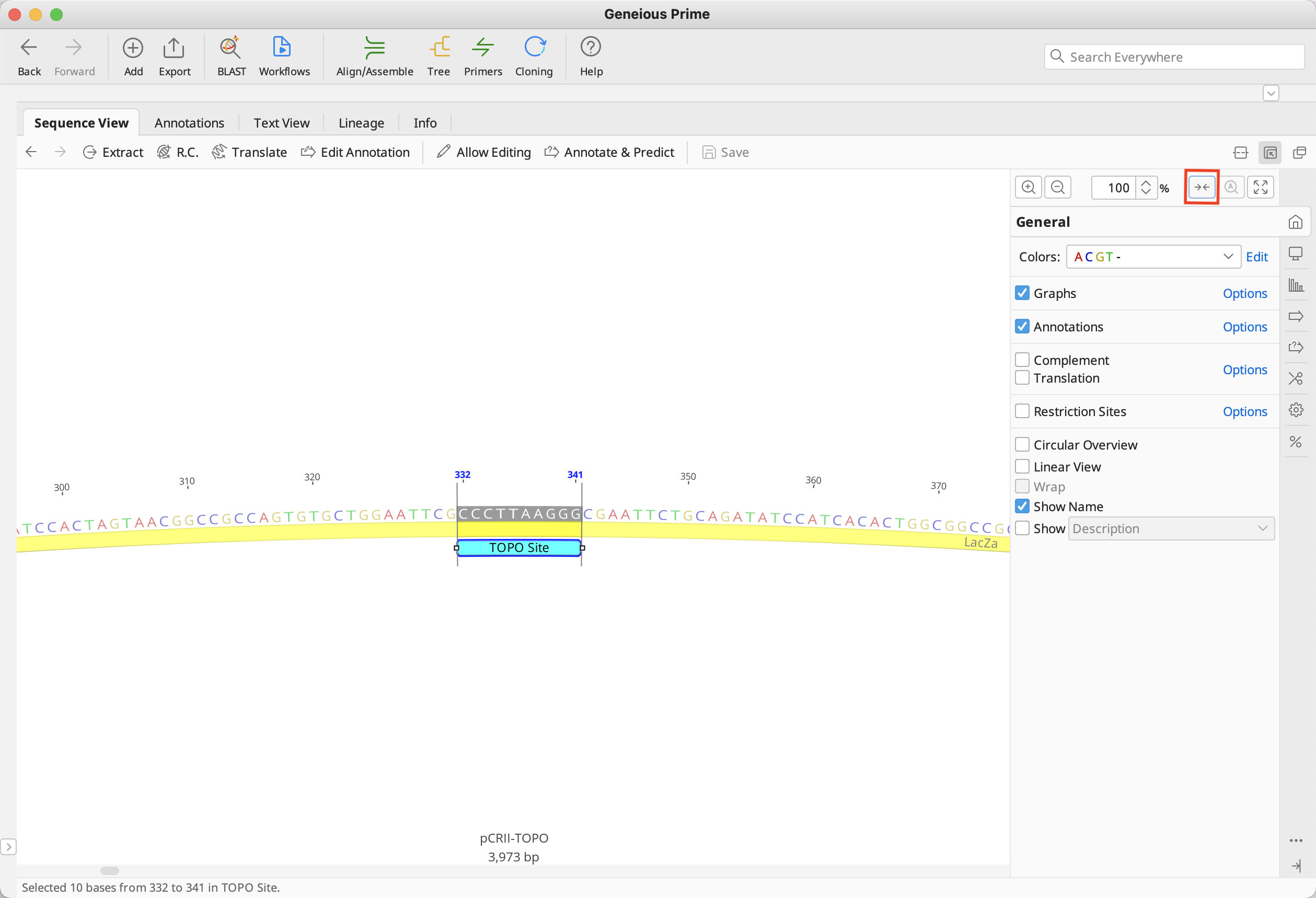1316x898 pixels.
Task: Click the fullscreen zoom icon
Action: click(1260, 188)
